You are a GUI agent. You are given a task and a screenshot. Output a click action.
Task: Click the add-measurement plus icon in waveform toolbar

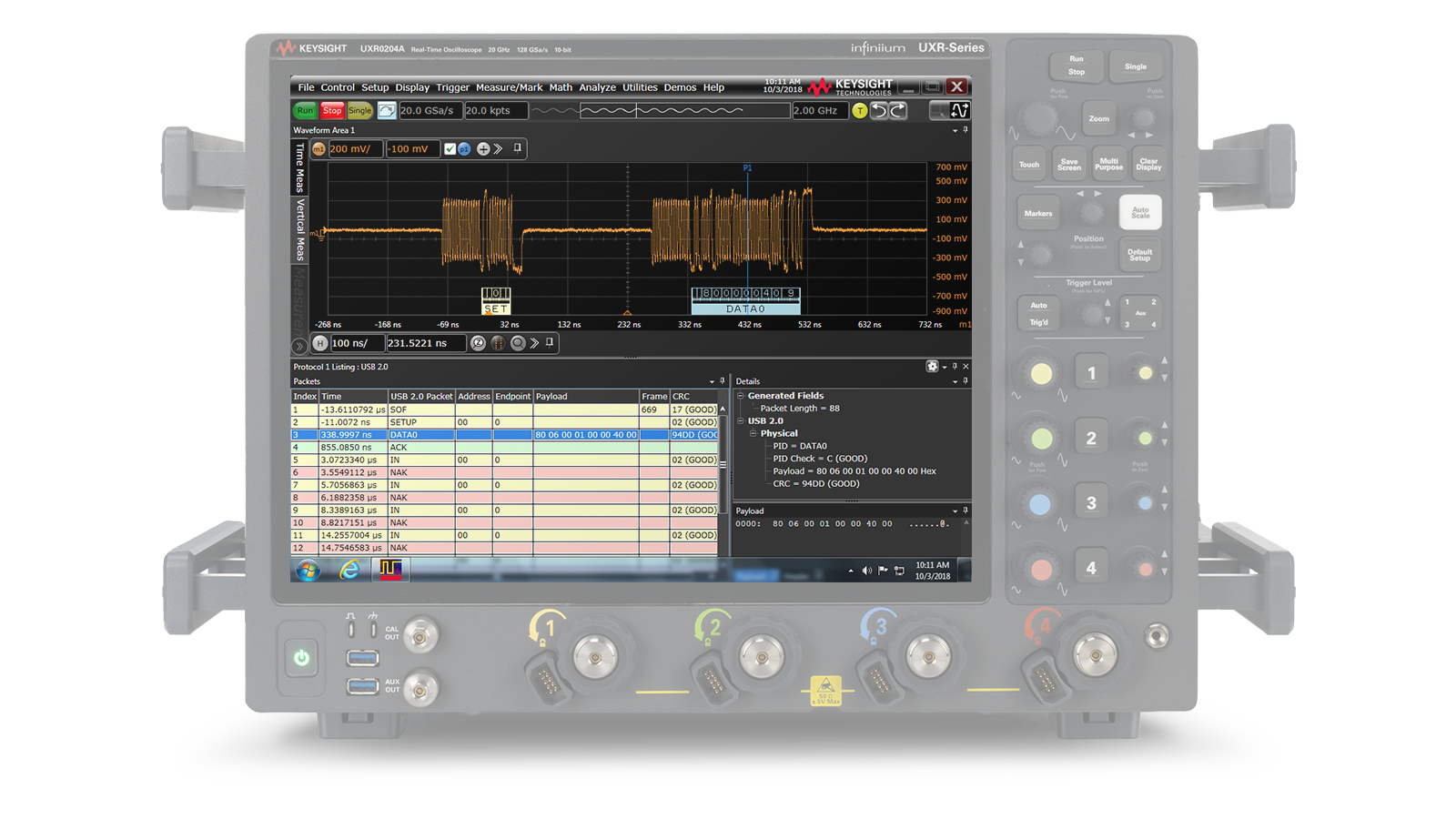[483, 148]
